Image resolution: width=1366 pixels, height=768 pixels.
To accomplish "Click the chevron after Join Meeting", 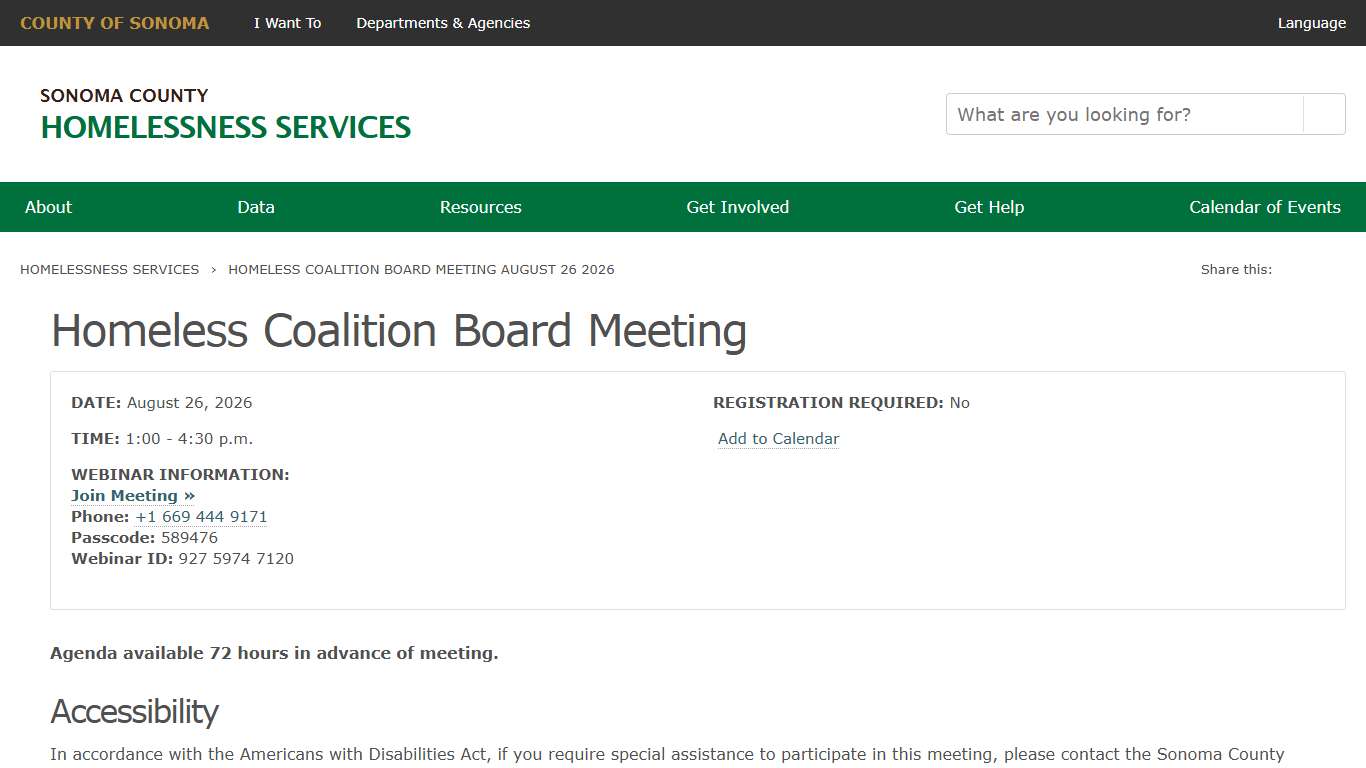I will tap(189, 495).
